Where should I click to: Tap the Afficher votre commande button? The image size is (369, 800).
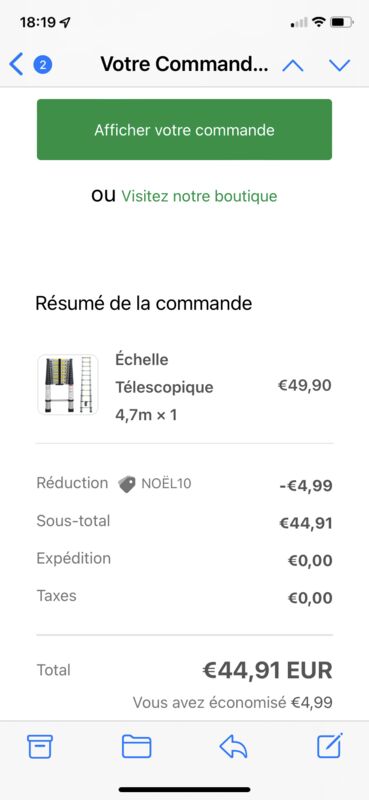tap(184, 130)
